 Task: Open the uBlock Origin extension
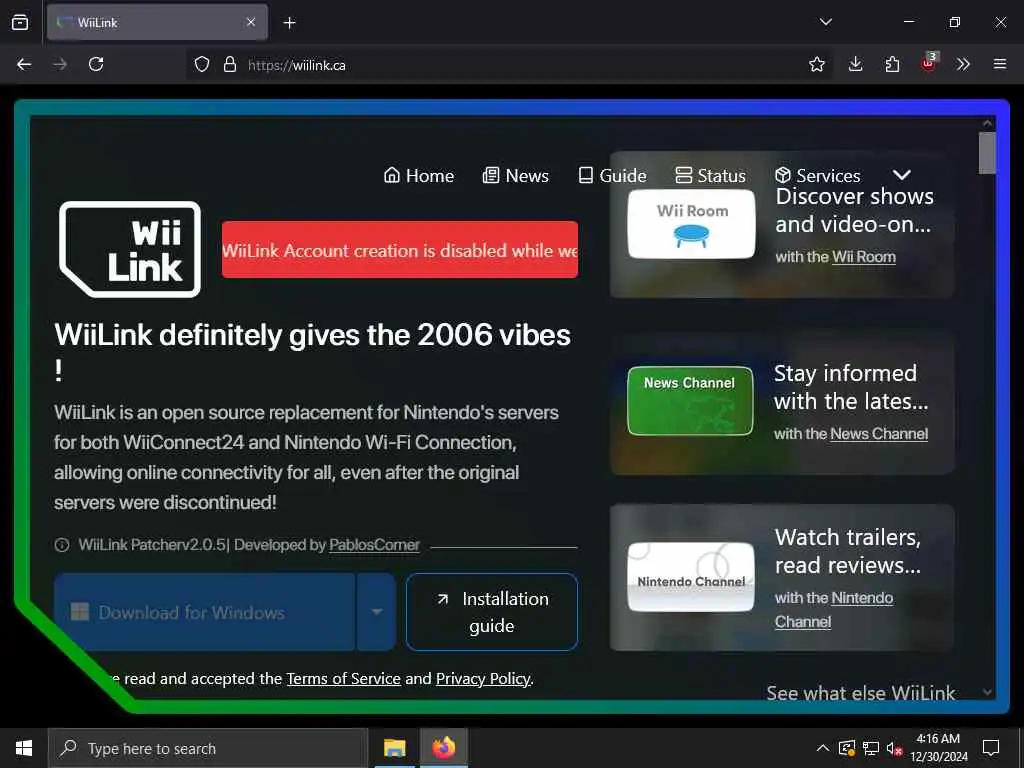929,63
